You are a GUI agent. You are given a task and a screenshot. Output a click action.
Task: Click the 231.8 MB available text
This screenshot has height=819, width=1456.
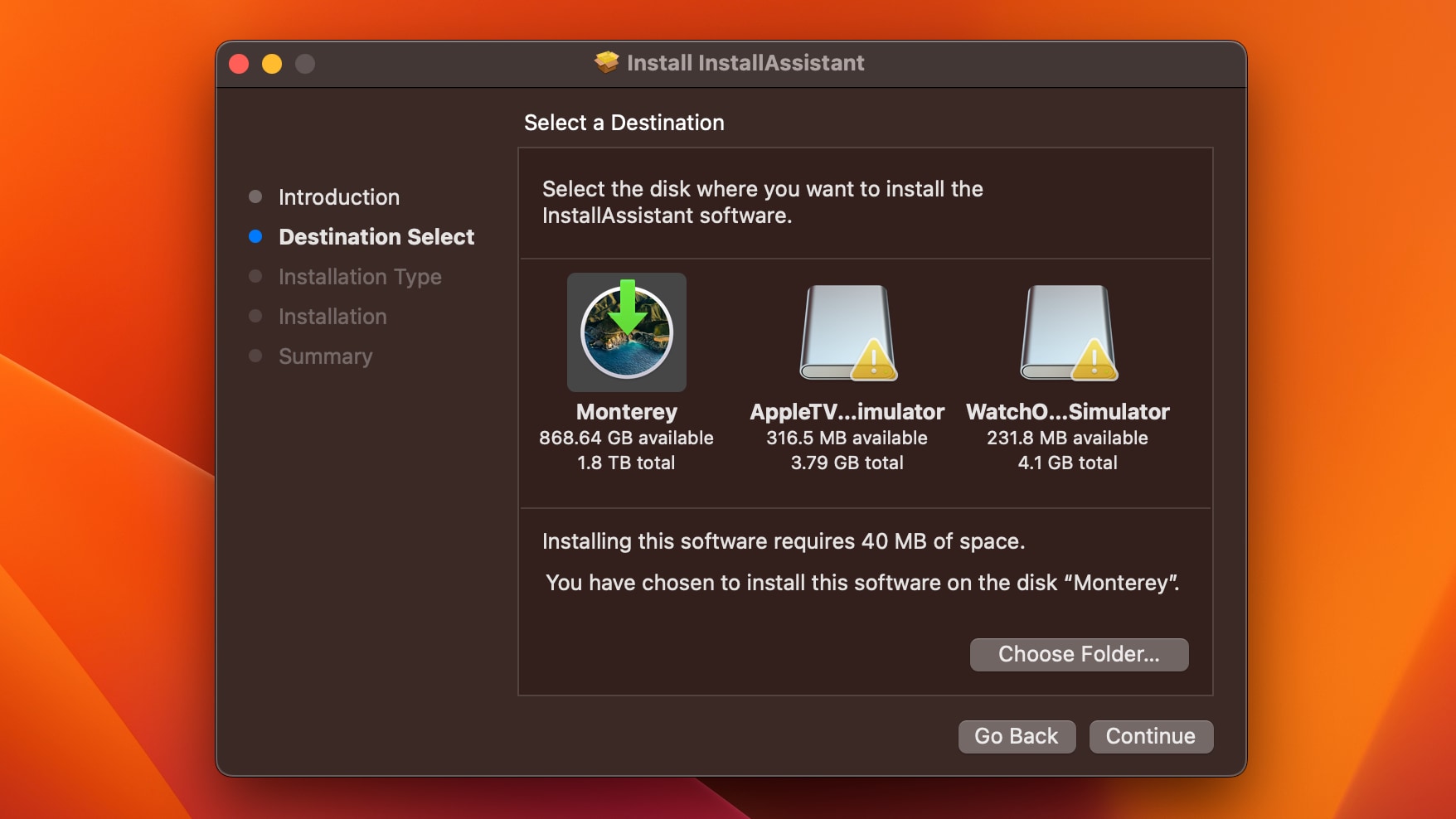click(x=1068, y=438)
